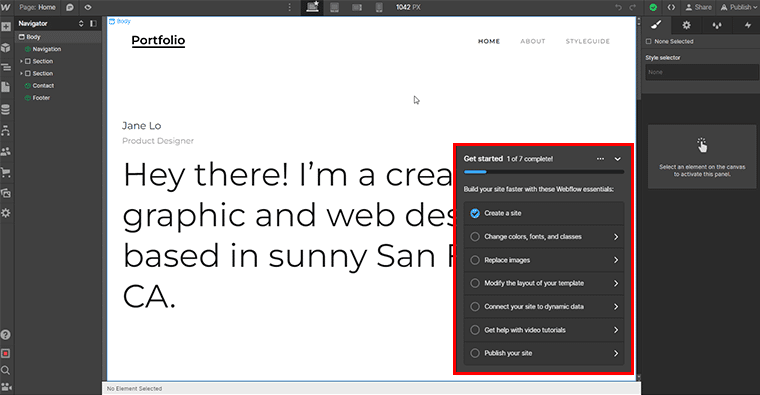Switch to the mobile portrait breakpoint
760x395 pixels.
pyautogui.click(x=379, y=7)
